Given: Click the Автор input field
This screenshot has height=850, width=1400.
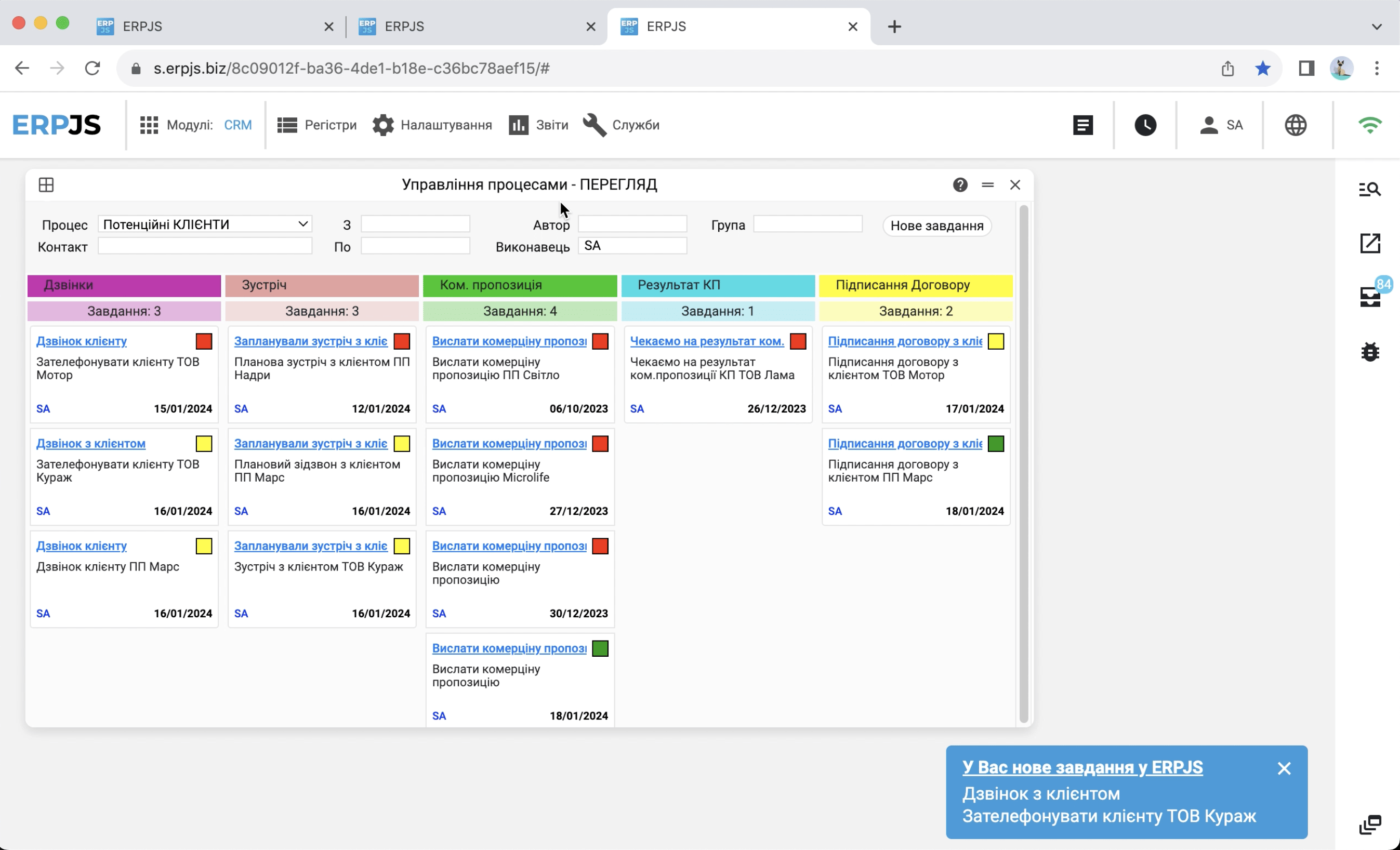Looking at the screenshot, I should pos(632,224).
